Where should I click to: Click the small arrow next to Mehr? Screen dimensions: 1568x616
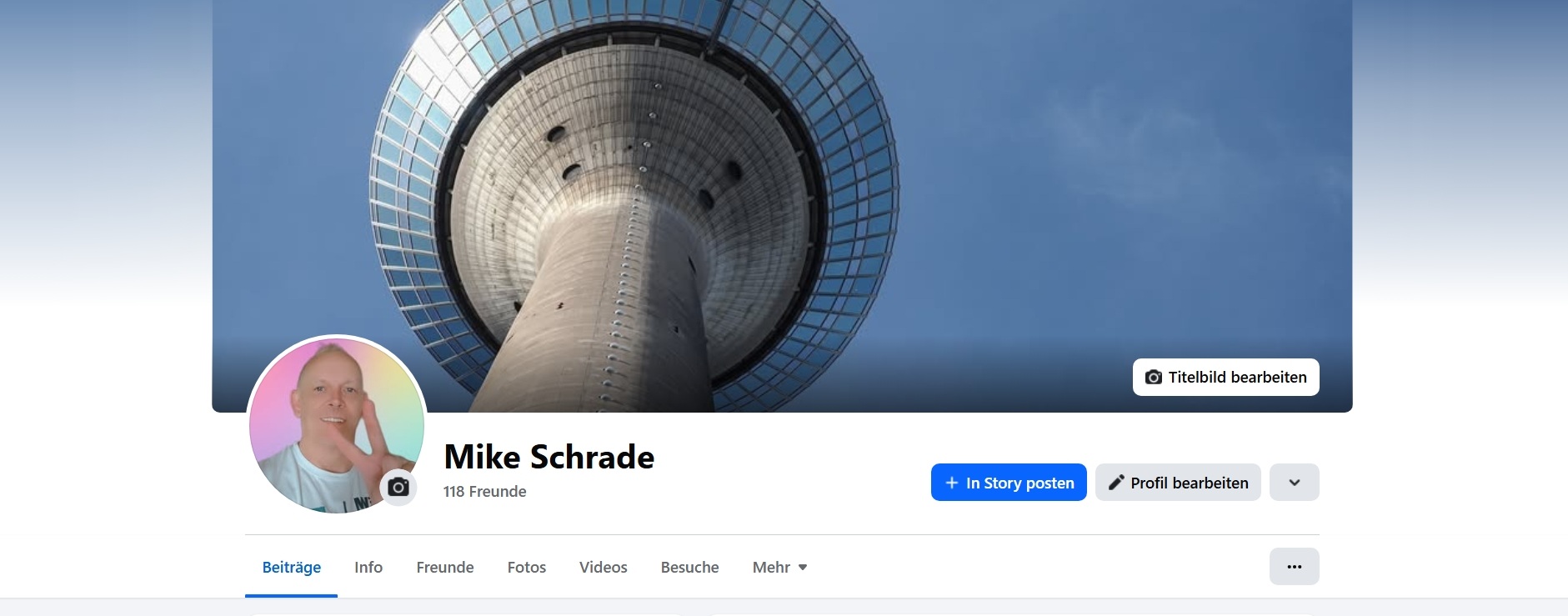(803, 568)
